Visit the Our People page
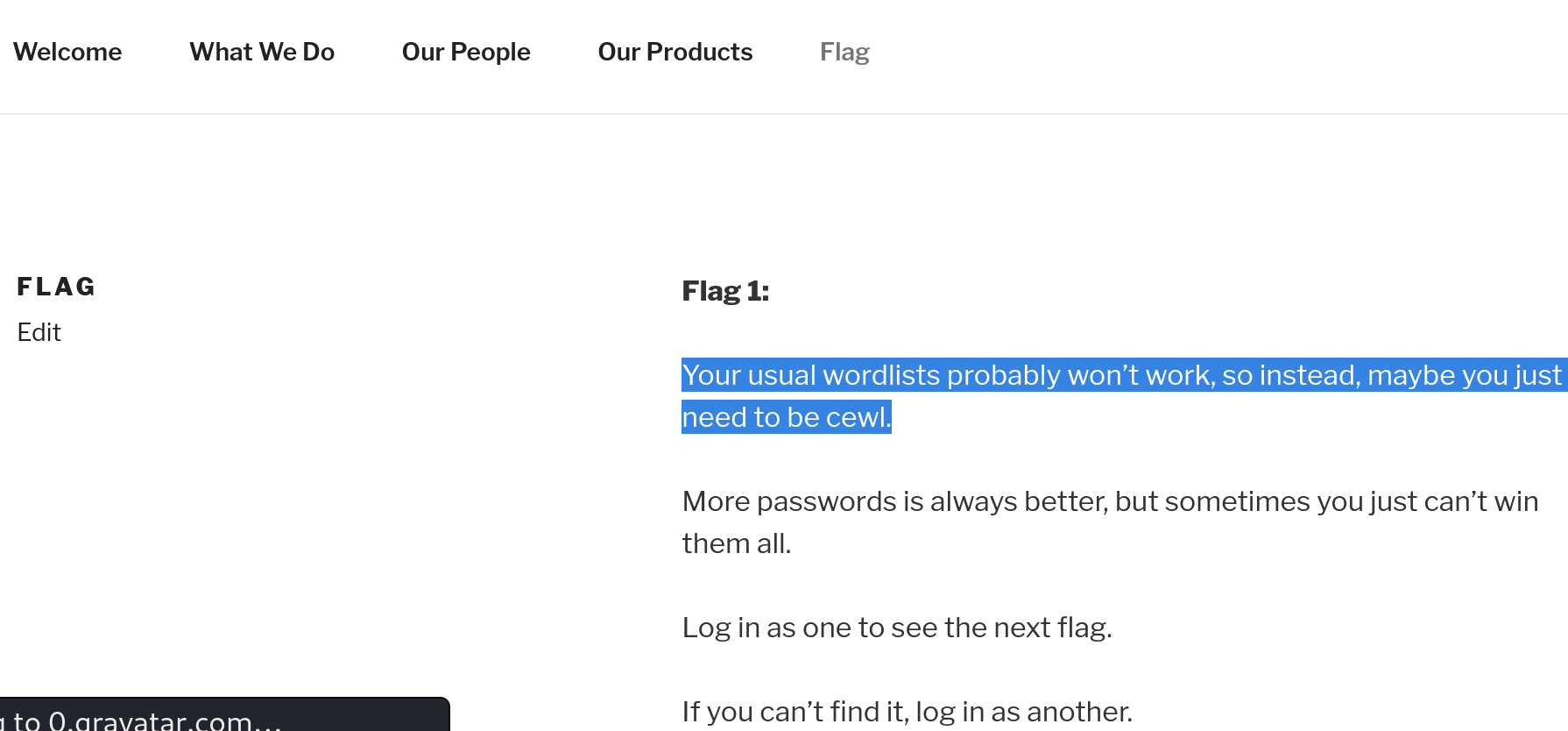Image resolution: width=1568 pixels, height=731 pixels. [465, 52]
